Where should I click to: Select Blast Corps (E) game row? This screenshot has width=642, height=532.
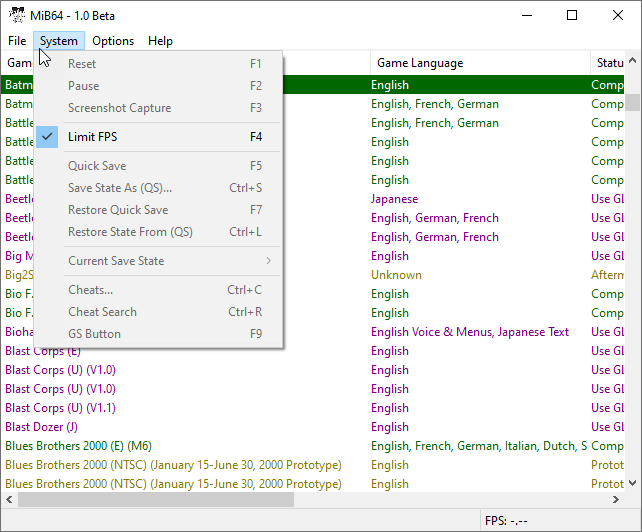(43, 351)
